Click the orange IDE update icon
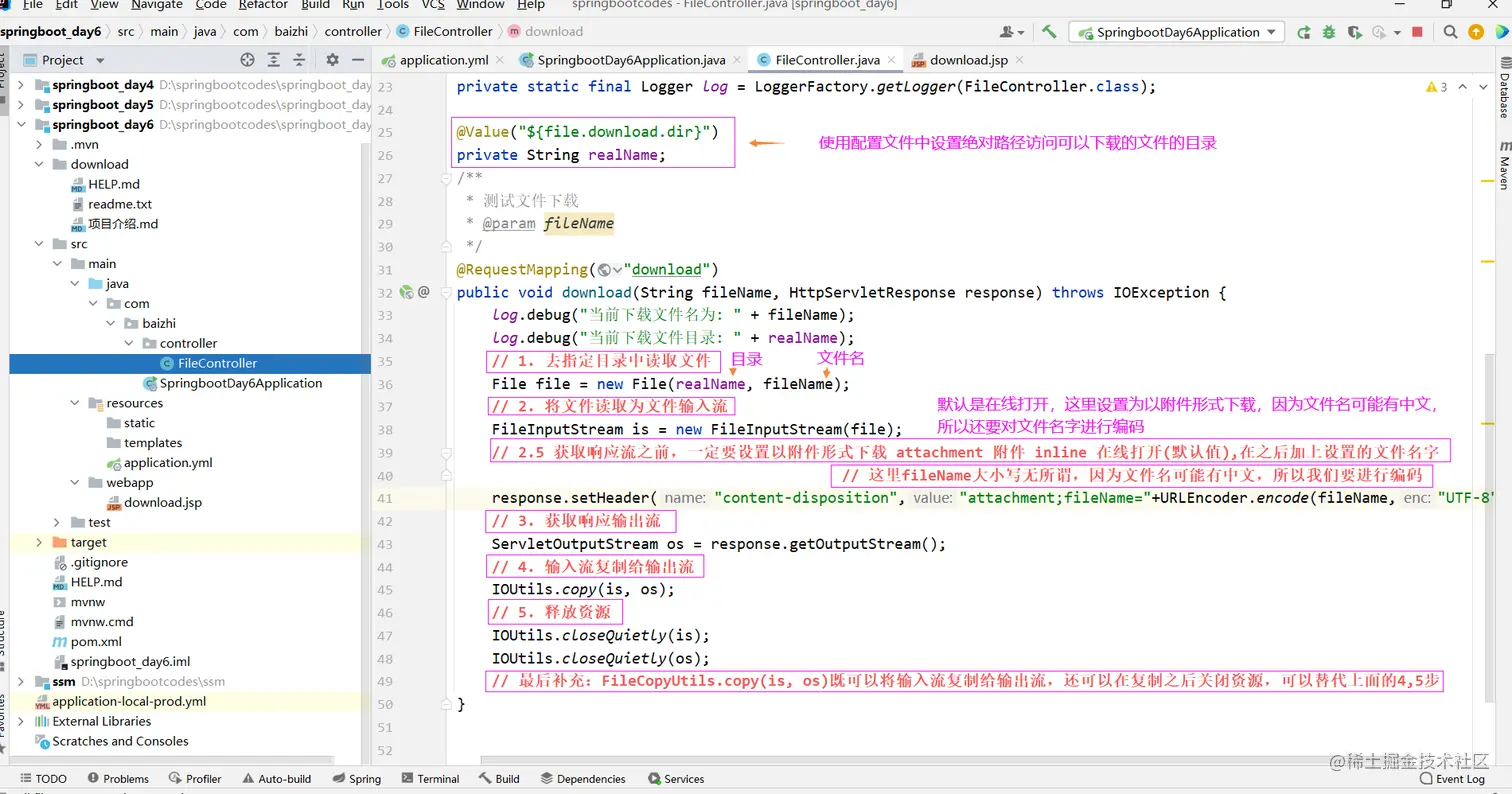 coord(1476,32)
